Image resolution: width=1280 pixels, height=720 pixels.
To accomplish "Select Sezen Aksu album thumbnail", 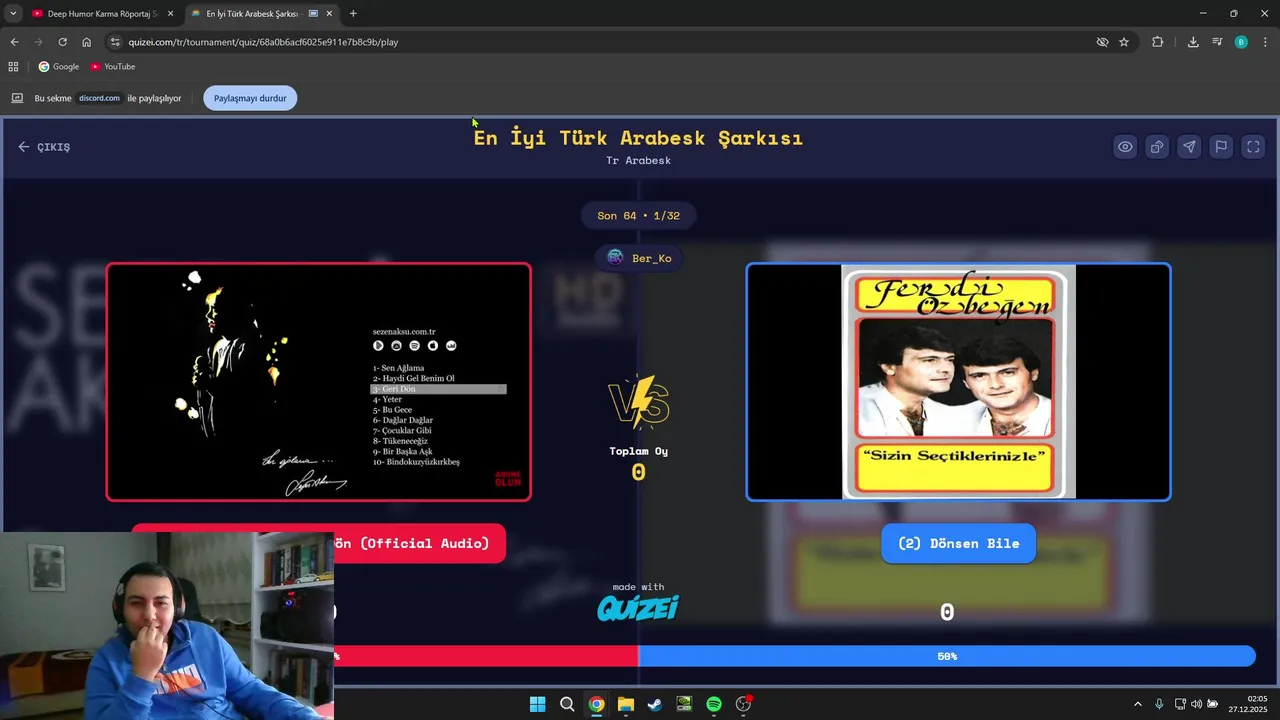I will click(319, 381).
